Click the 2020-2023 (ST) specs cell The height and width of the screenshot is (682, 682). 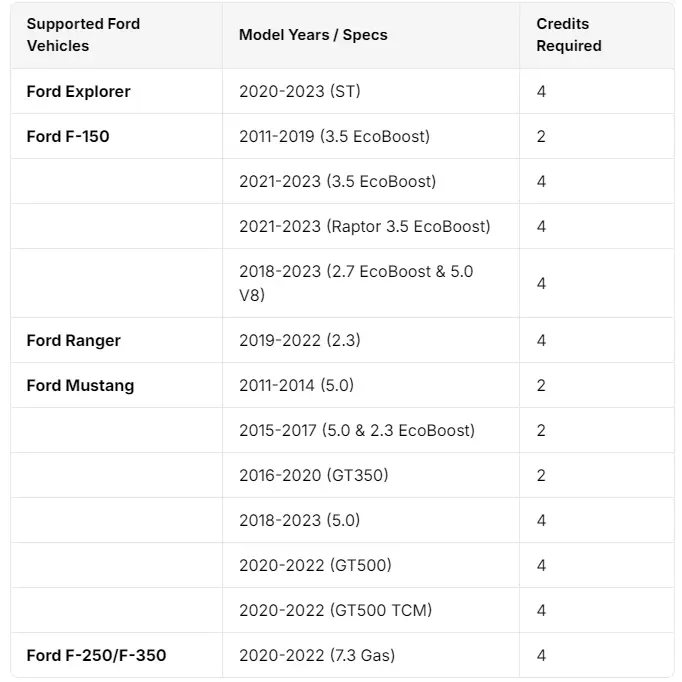click(x=300, y=91)
